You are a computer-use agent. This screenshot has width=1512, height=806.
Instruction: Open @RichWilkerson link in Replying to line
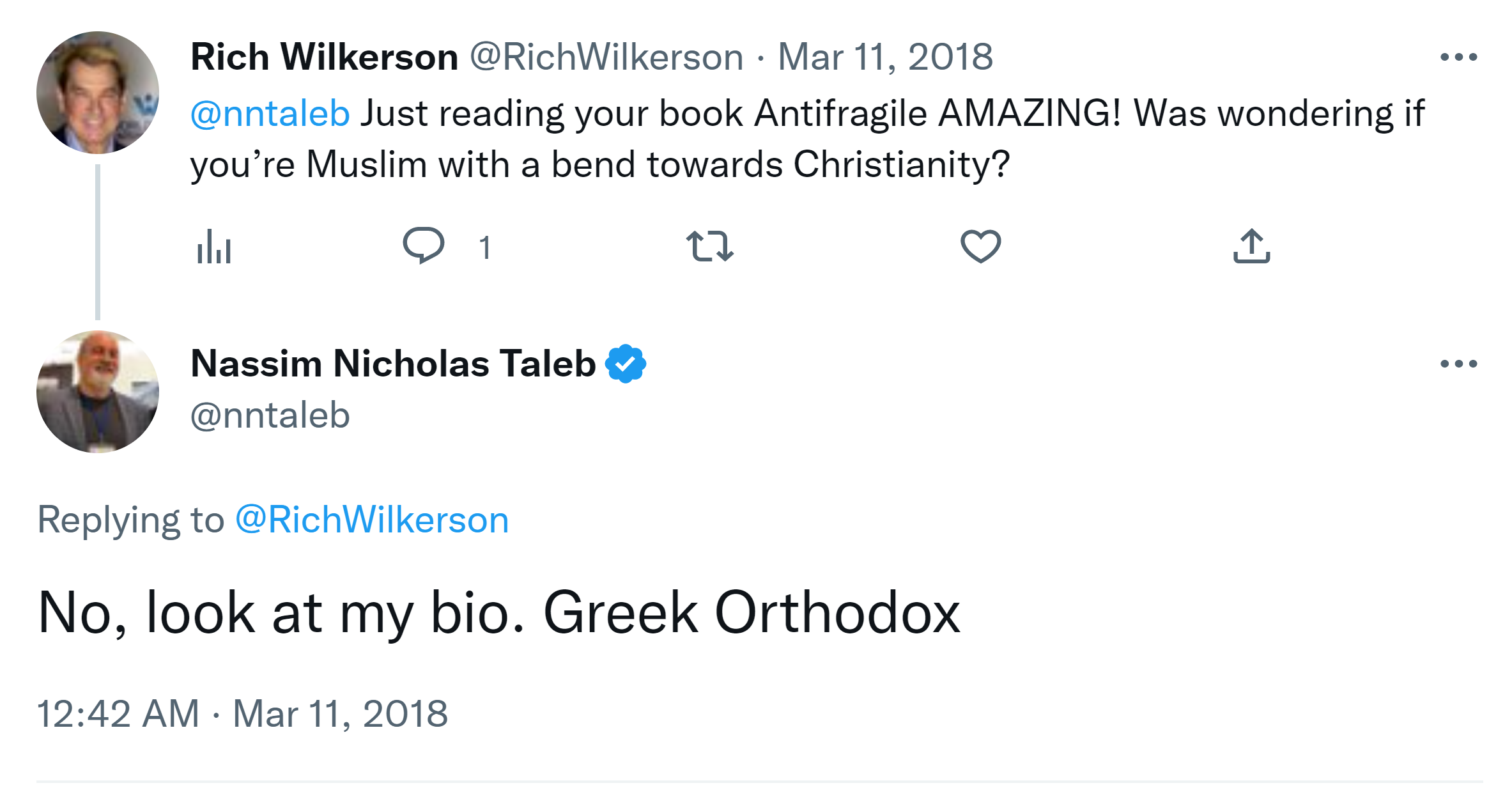372,520
